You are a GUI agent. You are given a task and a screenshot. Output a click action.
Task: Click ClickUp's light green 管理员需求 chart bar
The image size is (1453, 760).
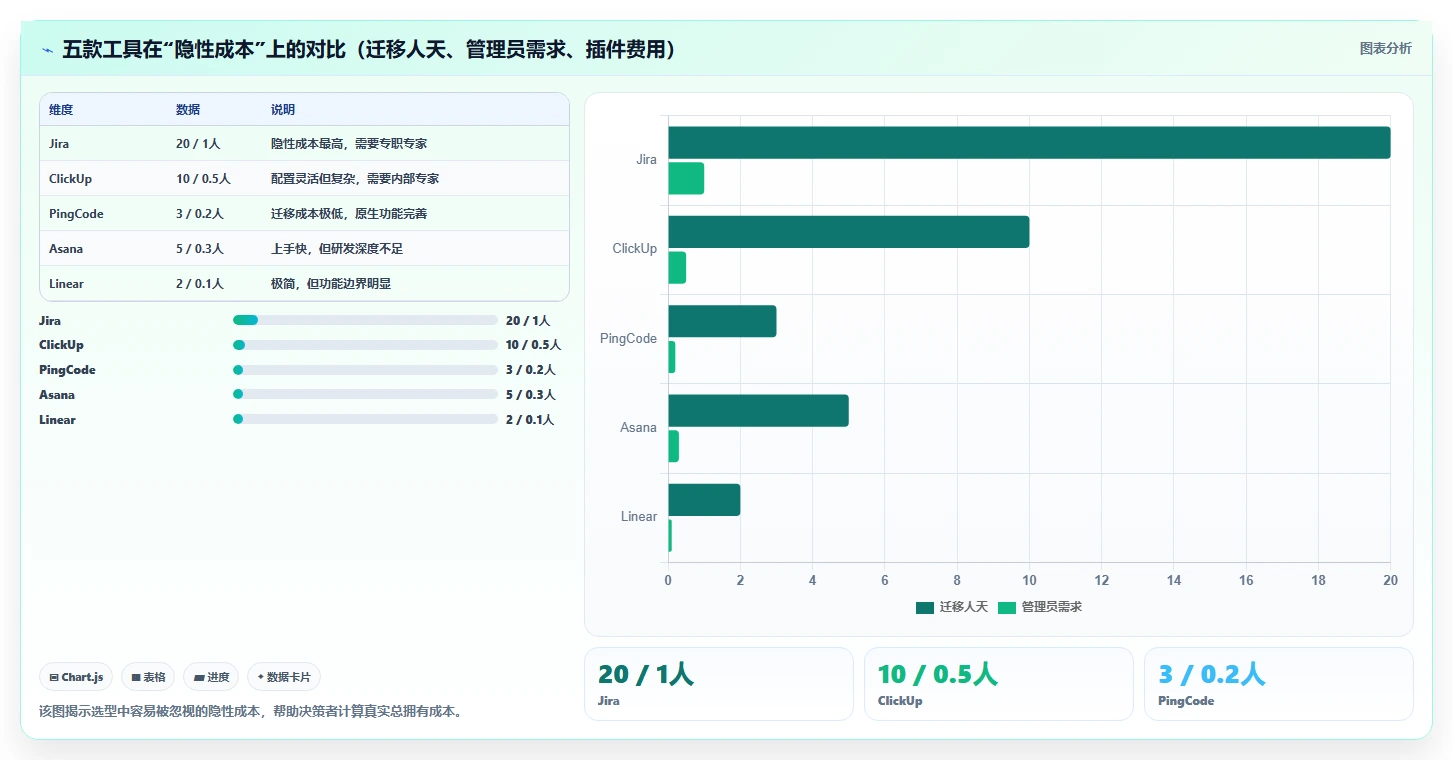pyautogui.click(x=677, y=267)
